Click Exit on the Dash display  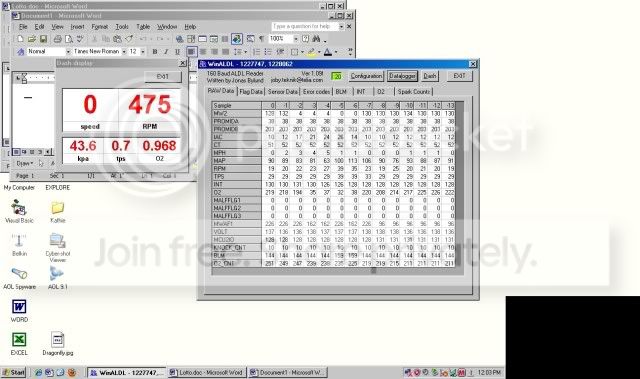point(162,77)
